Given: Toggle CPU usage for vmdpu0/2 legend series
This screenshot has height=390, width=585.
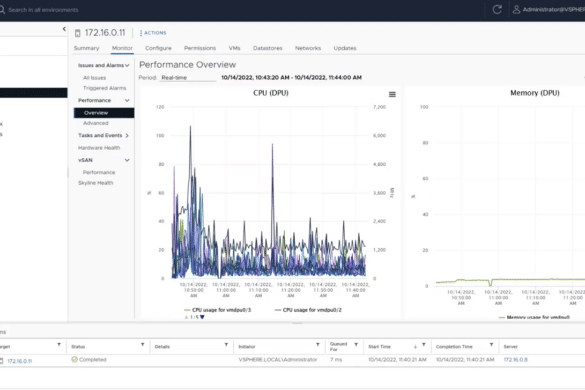Looking at the screenshot, I should click(x=308, y=310).
